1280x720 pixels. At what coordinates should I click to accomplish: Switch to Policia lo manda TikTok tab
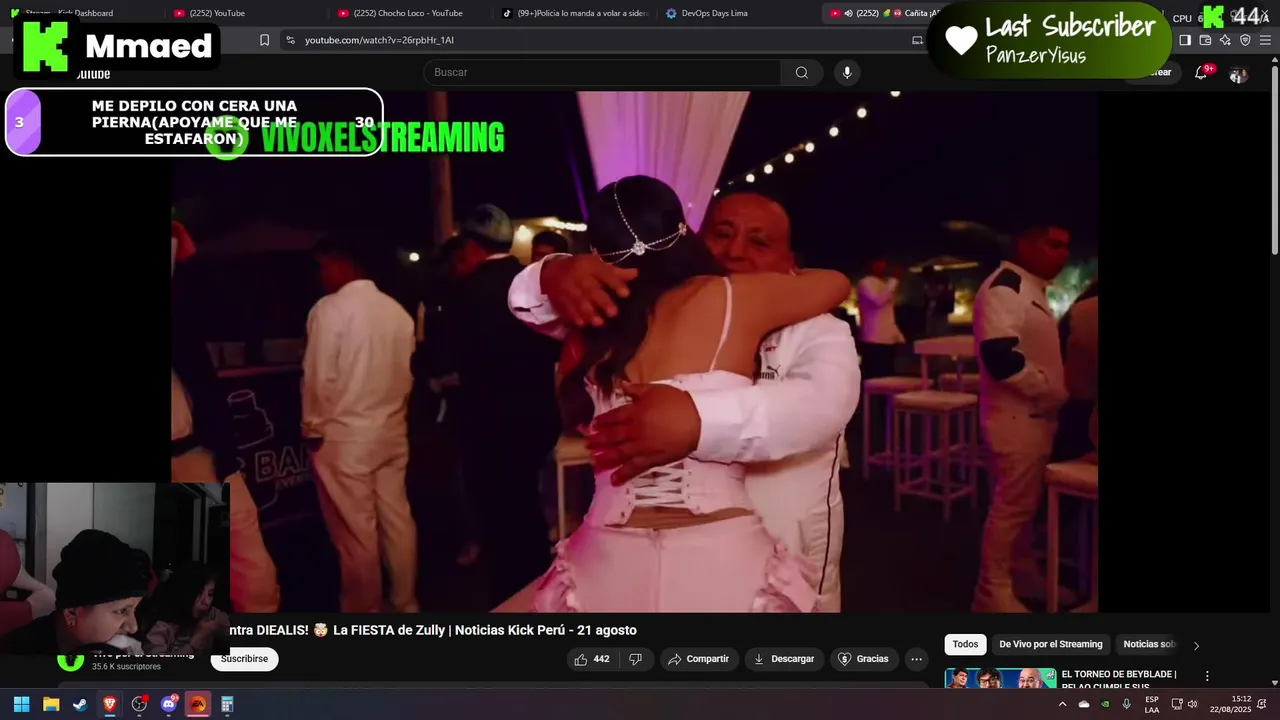click(x=574, y=13)
